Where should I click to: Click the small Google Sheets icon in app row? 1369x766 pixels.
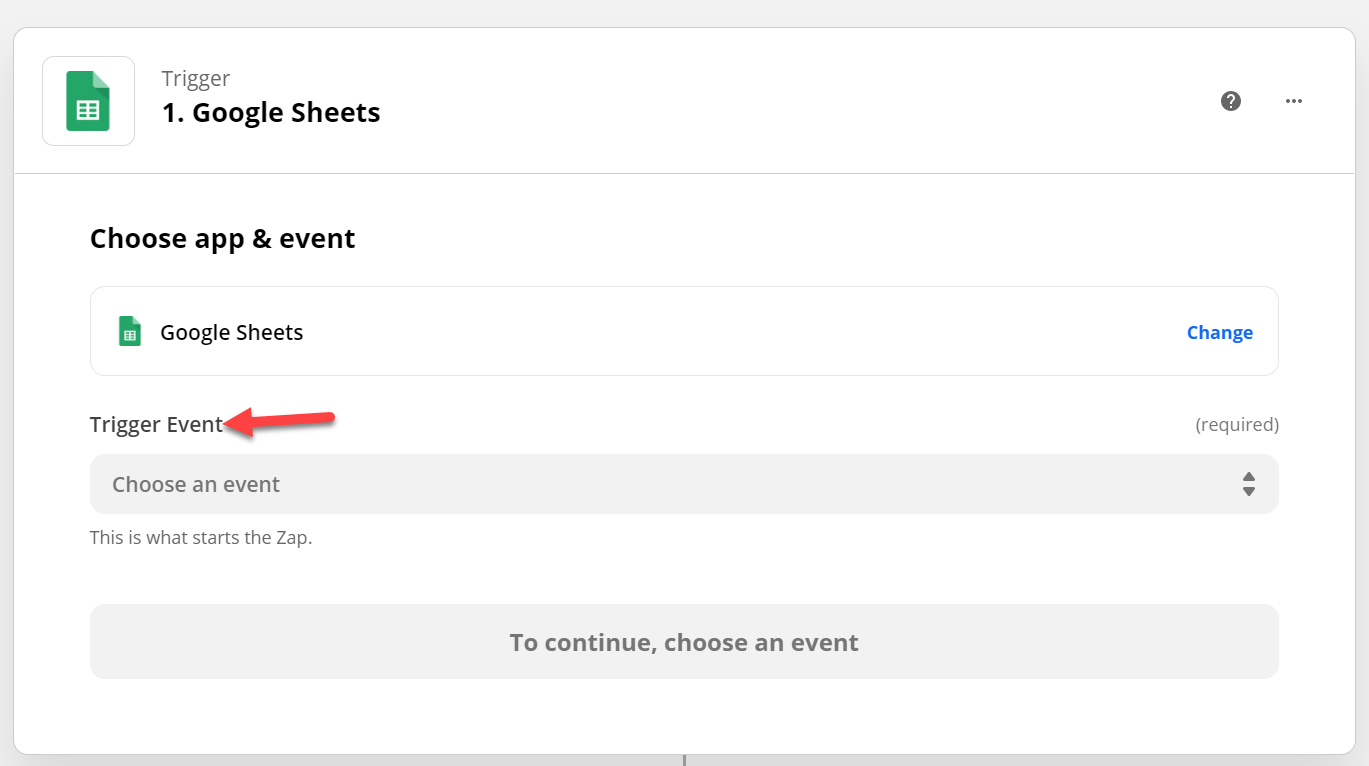tap(130, 332)
